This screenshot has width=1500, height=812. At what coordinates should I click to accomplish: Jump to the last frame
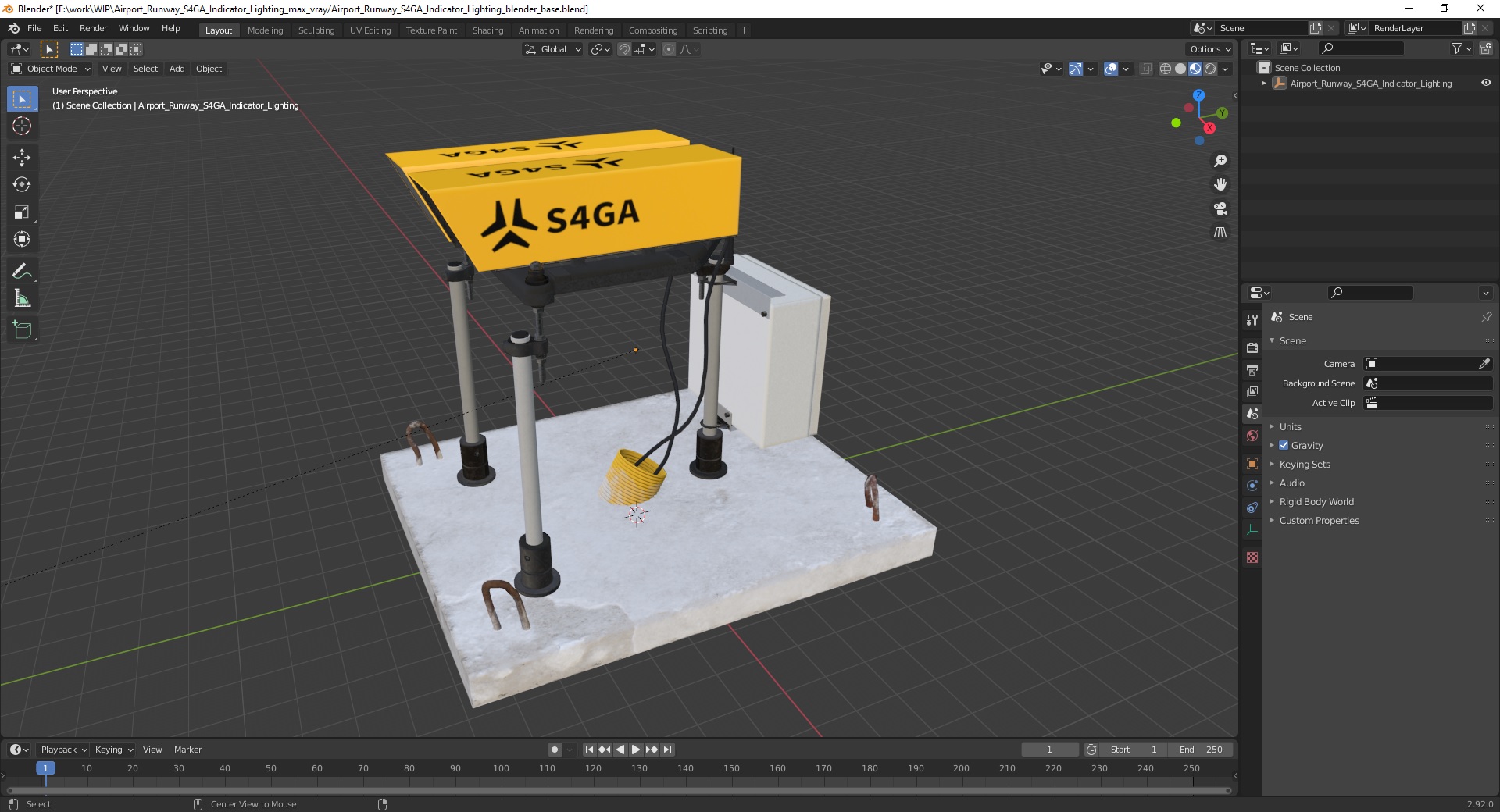(668, 750)
